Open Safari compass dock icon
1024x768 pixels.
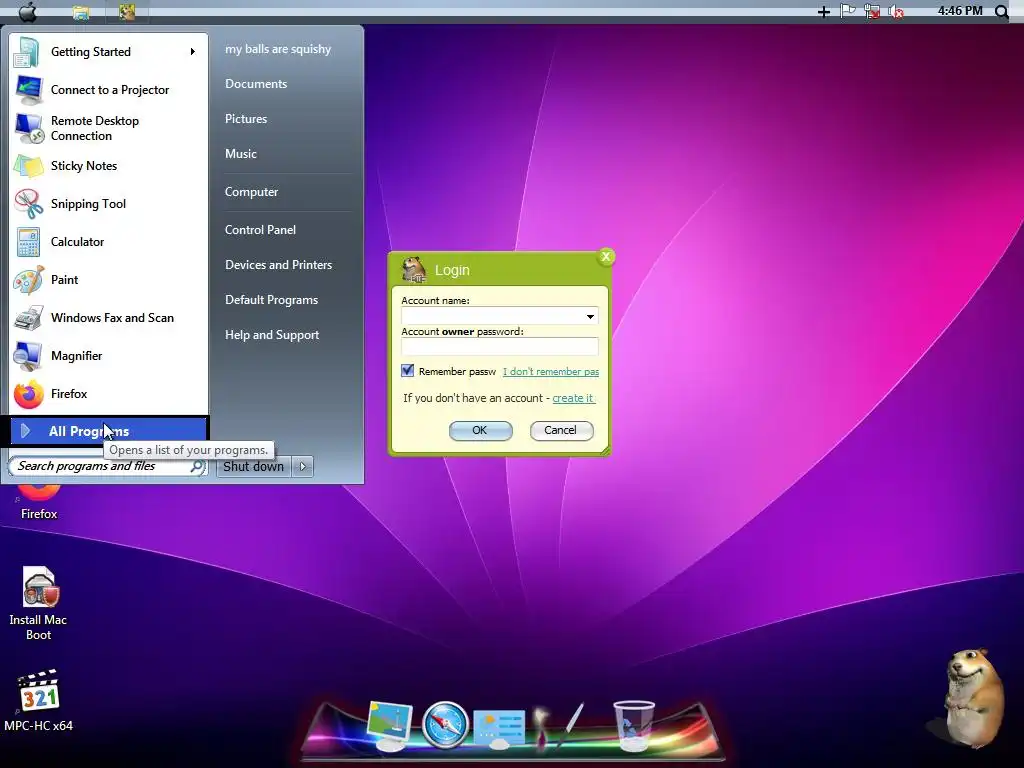click(x=445, y=725)
